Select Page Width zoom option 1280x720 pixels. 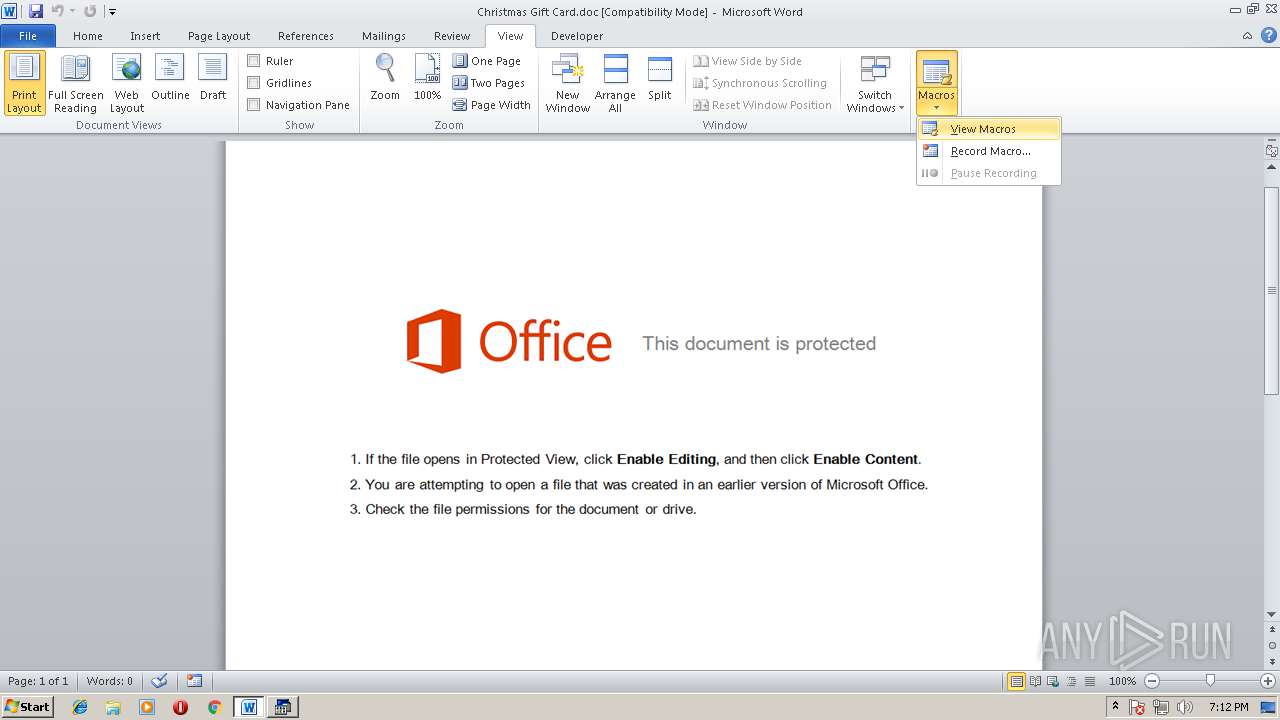pos(491,105)
